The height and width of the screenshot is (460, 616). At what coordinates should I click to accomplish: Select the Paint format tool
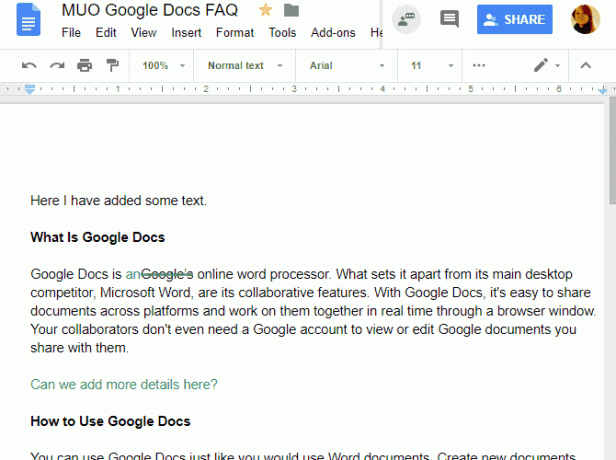point(112,65)
